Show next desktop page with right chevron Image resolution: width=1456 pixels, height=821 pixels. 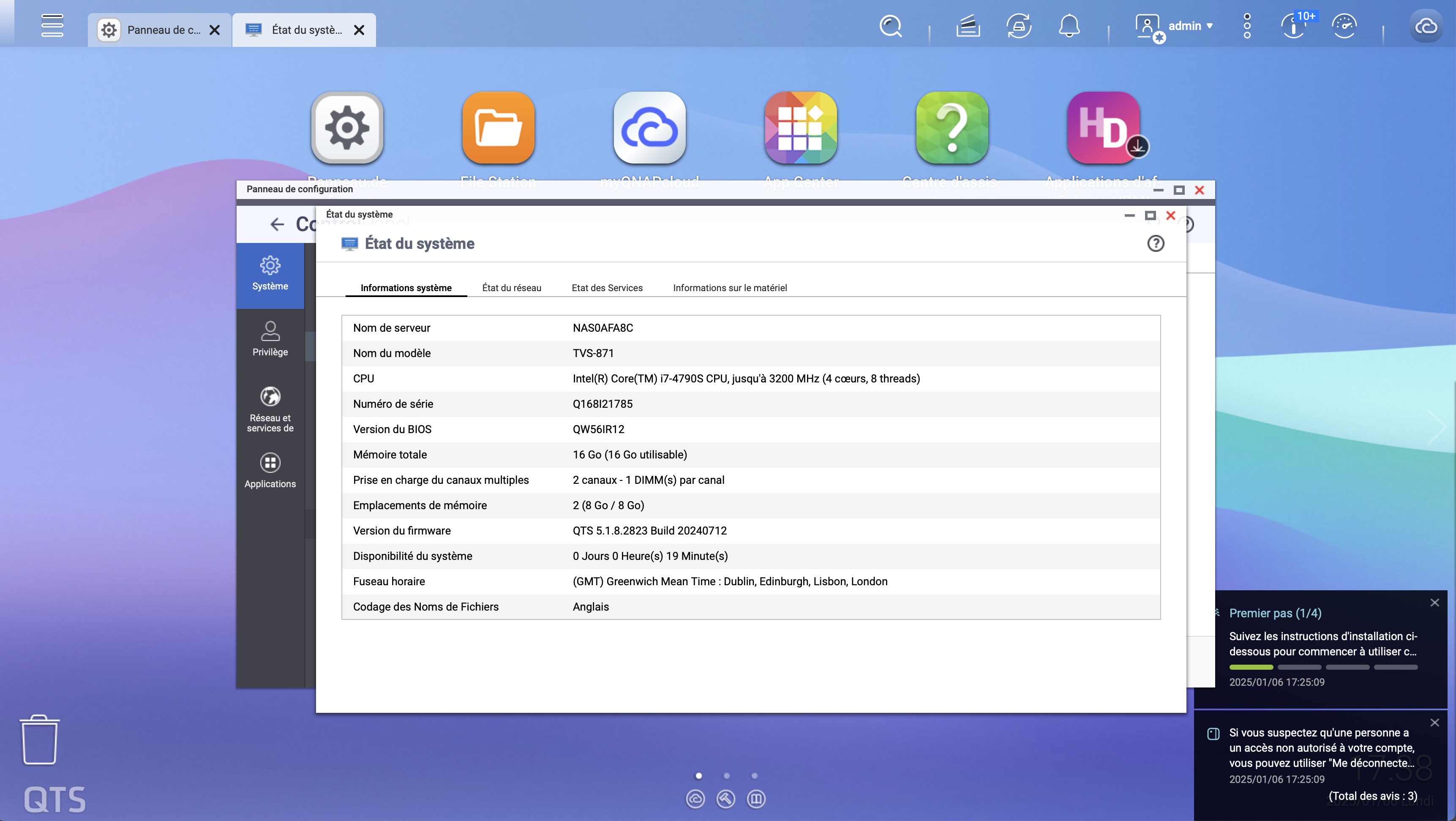coord(1437,428)
